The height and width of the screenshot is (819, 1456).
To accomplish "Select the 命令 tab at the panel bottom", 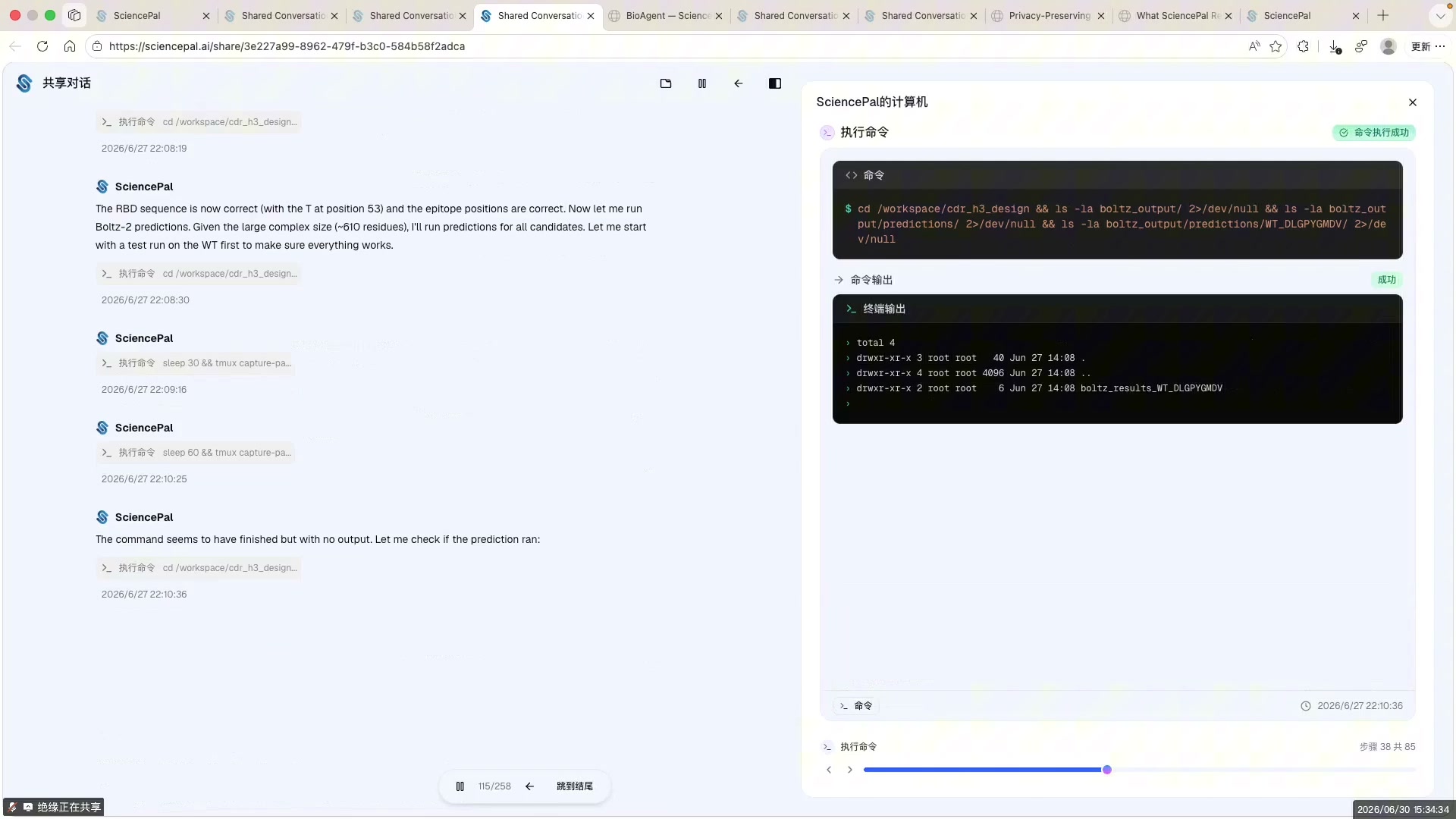I will click(x=856, y=706).
